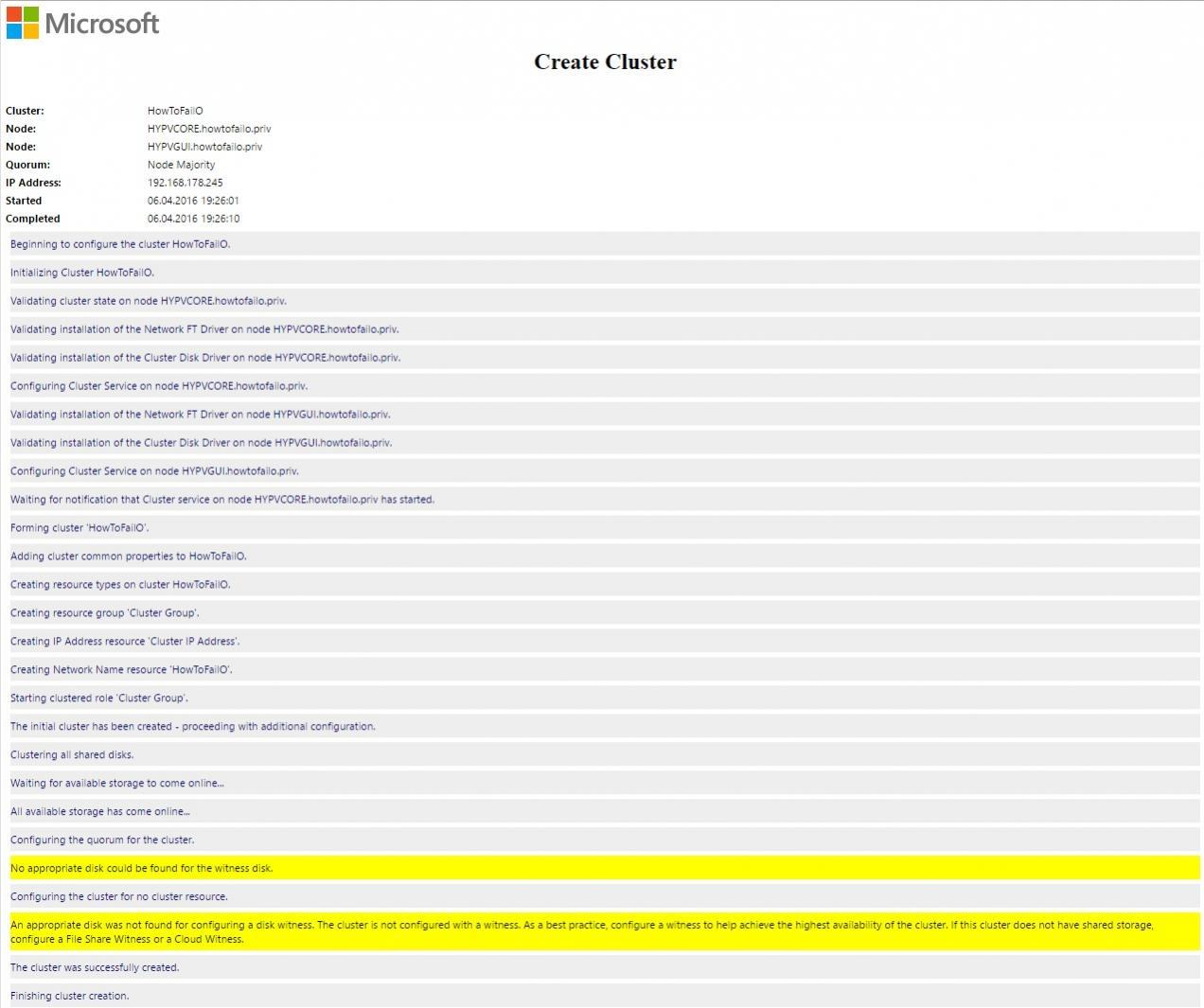Click the IP address 192.168.178.245
The width and height of the screenshot is (1204, 1008).
coord(186,183)
